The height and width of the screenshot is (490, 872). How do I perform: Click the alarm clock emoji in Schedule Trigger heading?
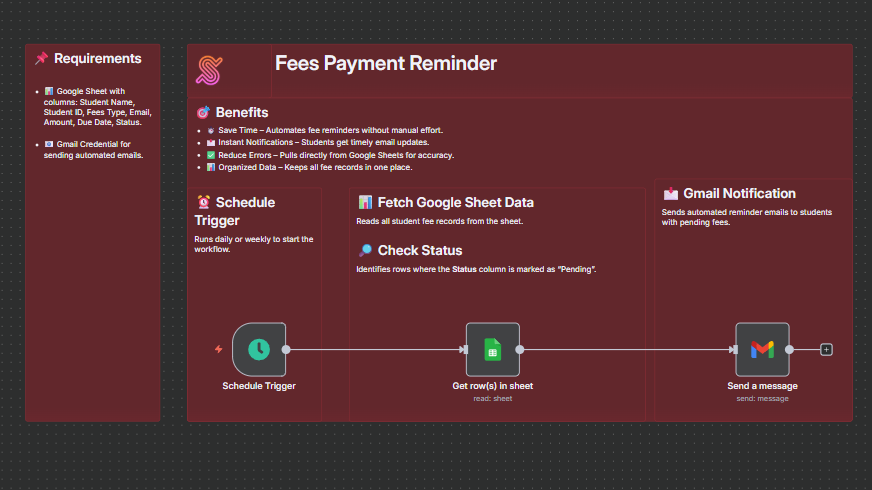pos(203,202)
